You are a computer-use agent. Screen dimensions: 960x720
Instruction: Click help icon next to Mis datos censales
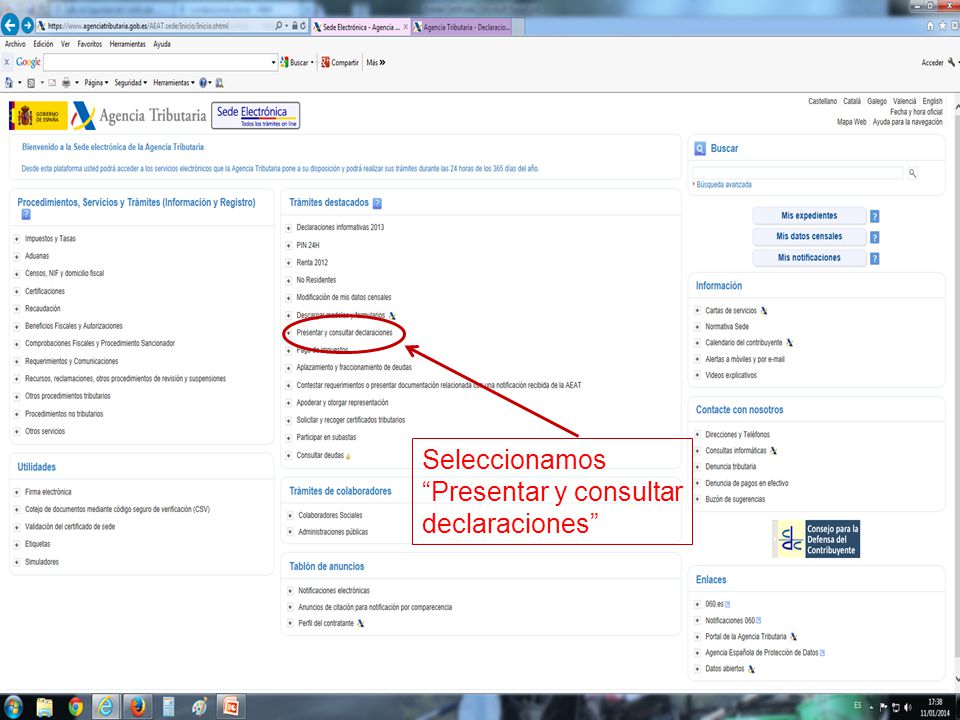pyautogui.click(x=875, y=237)
